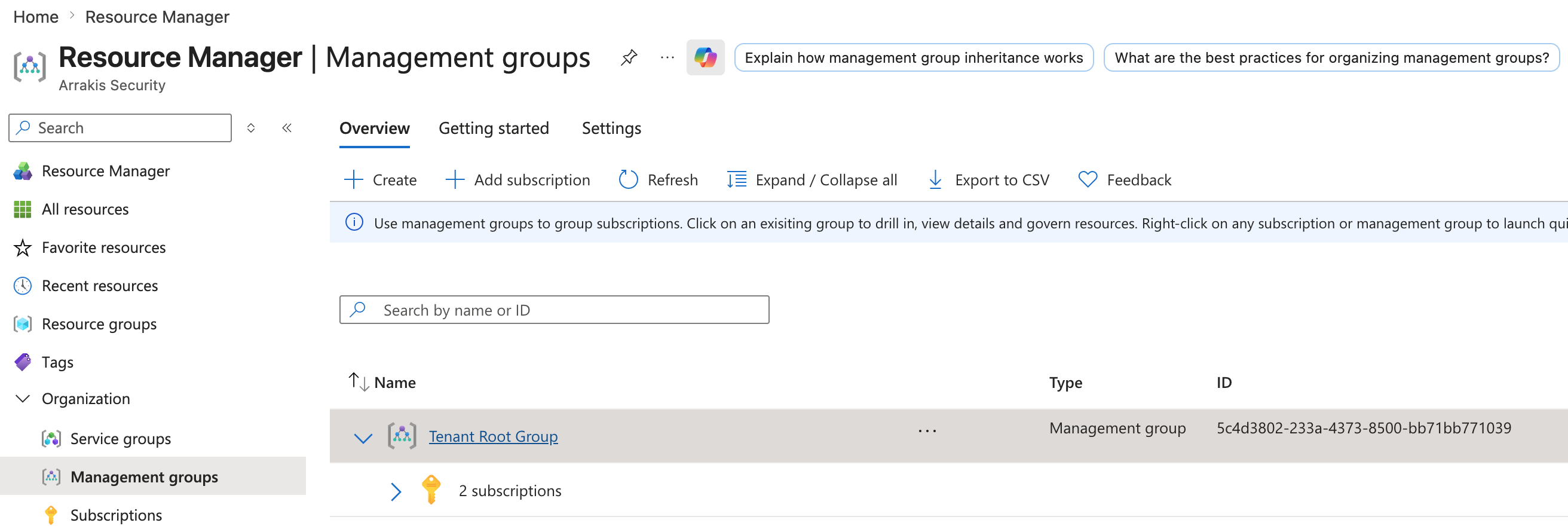Click the Create button label
The width and height of the screenshot is (1568, 532).
tap(394, 180)
